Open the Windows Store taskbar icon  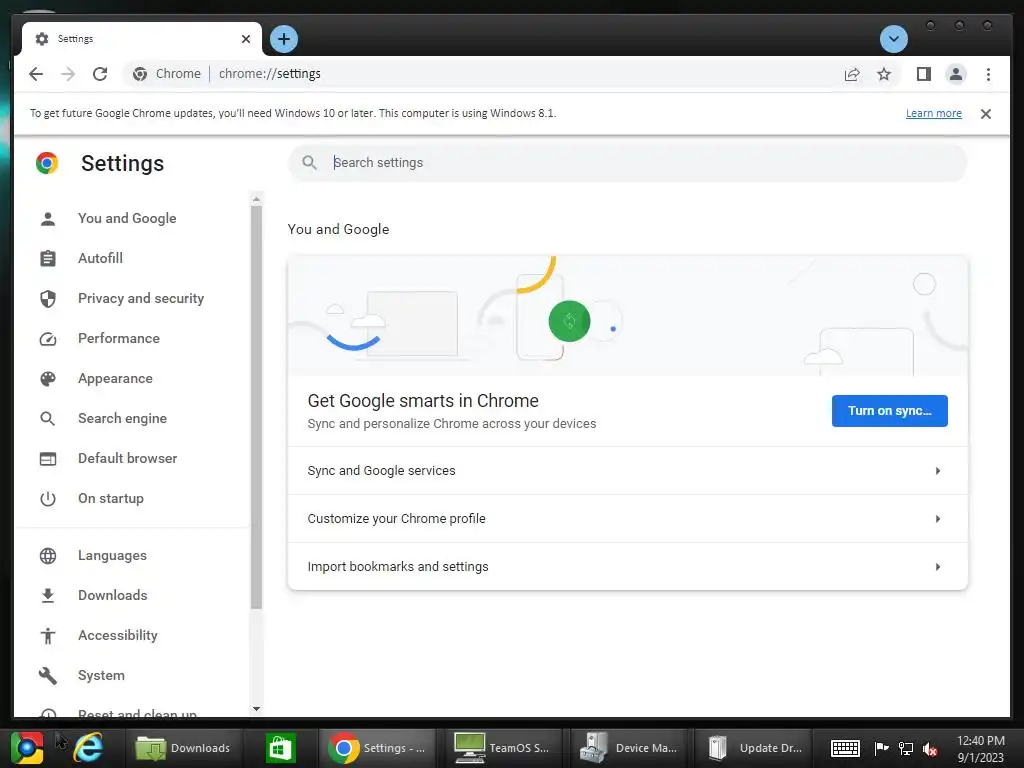[x=281, y=748]
